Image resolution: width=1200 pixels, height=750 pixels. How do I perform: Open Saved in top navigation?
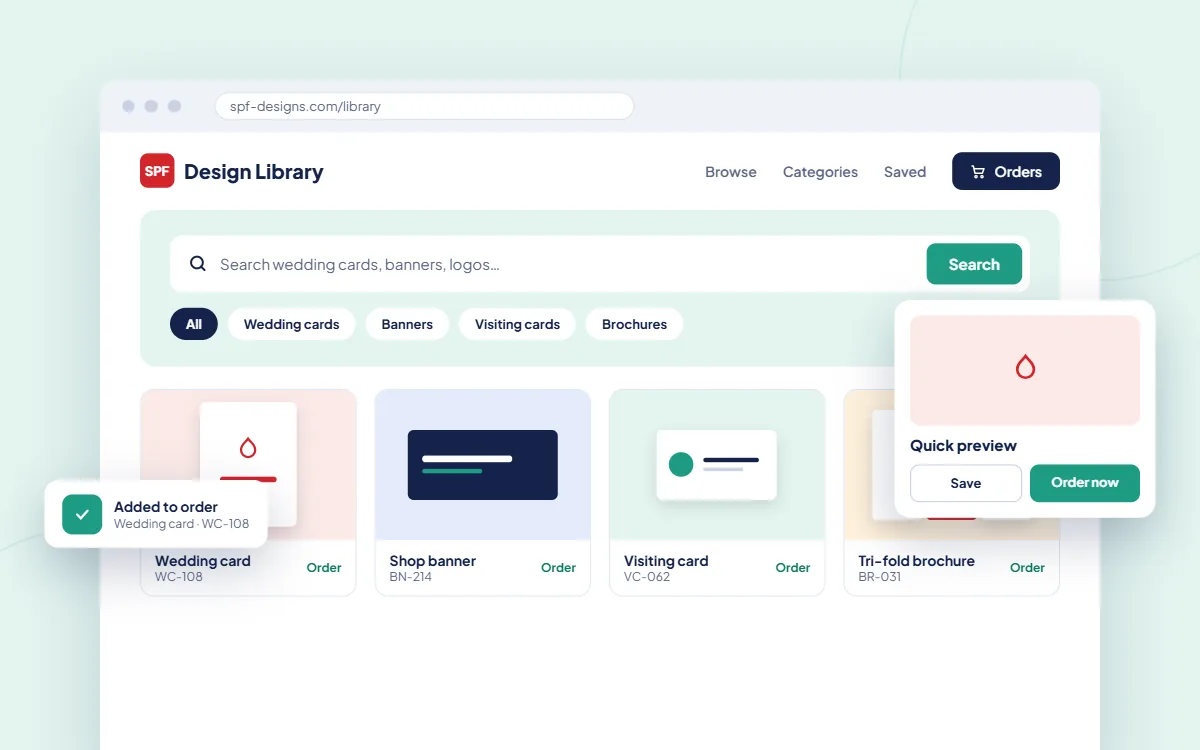905,172
